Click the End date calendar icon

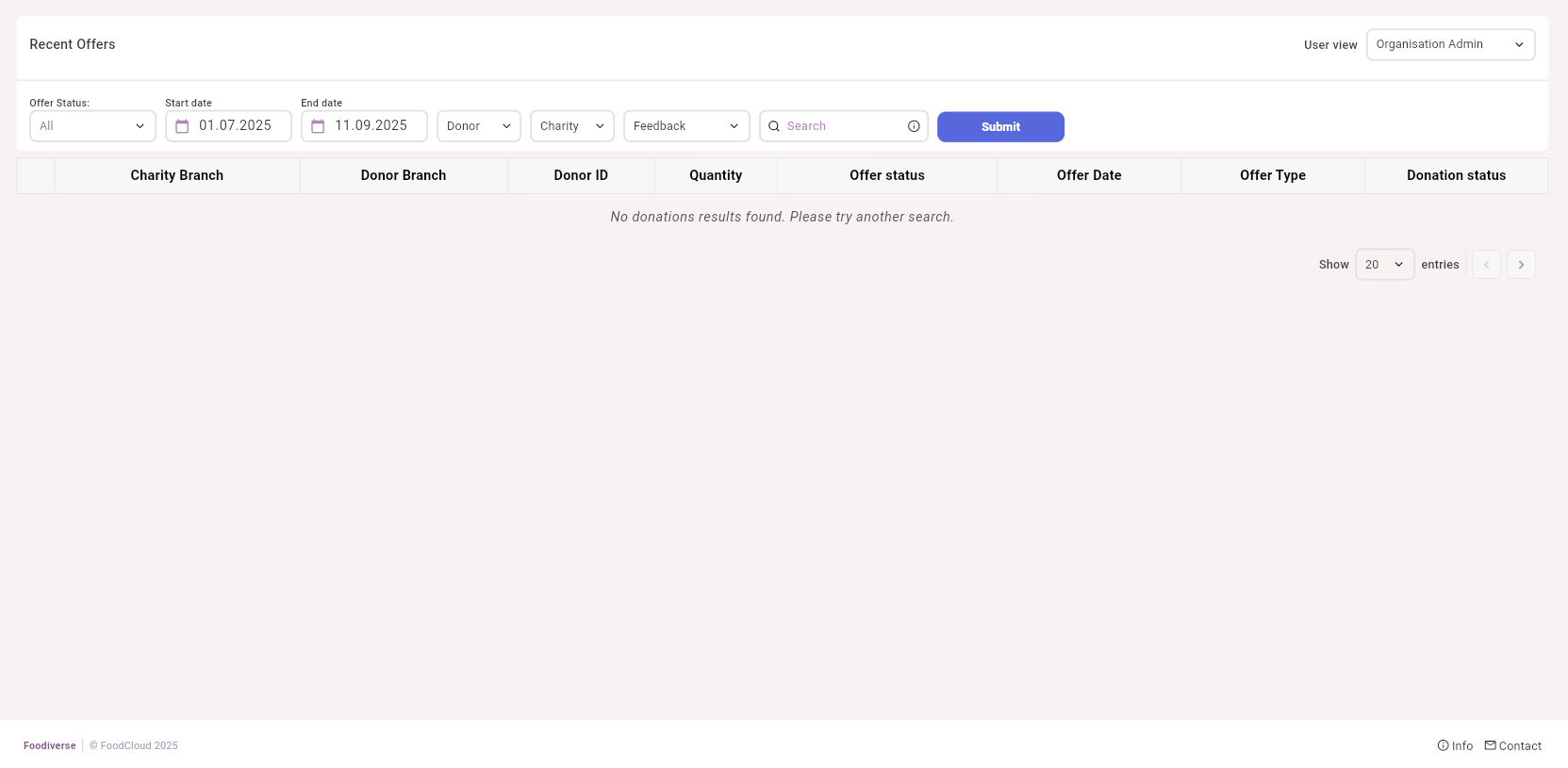pyautogui.click(x=318, y=126)
